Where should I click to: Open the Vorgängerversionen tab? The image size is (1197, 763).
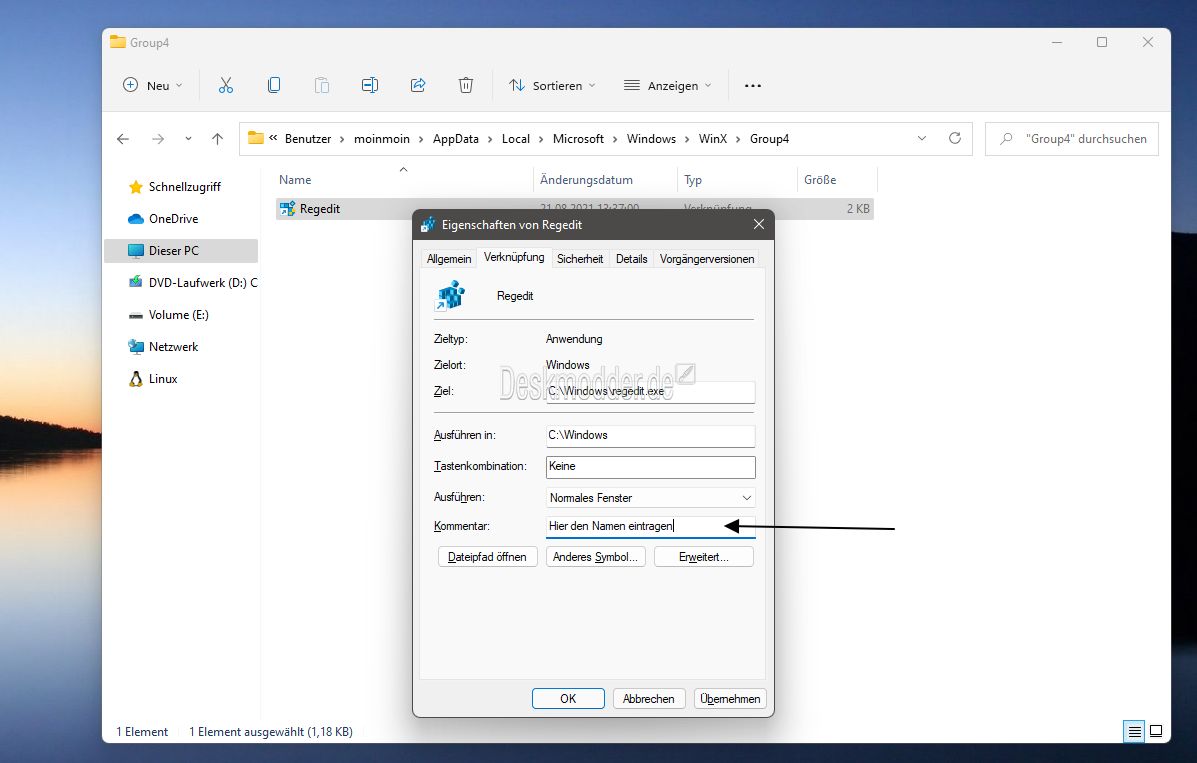pos(707,259)
